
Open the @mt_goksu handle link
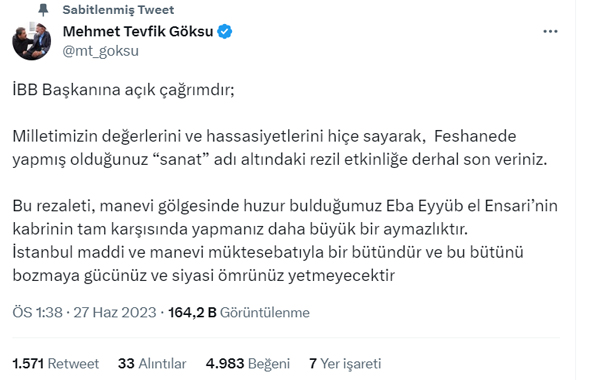click(x=101, y=51)
